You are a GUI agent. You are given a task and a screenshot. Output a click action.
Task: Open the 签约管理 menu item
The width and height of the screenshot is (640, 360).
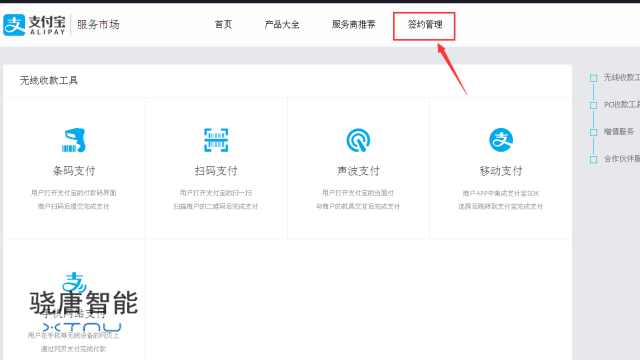pyautogui.click(x=424, y=24)
